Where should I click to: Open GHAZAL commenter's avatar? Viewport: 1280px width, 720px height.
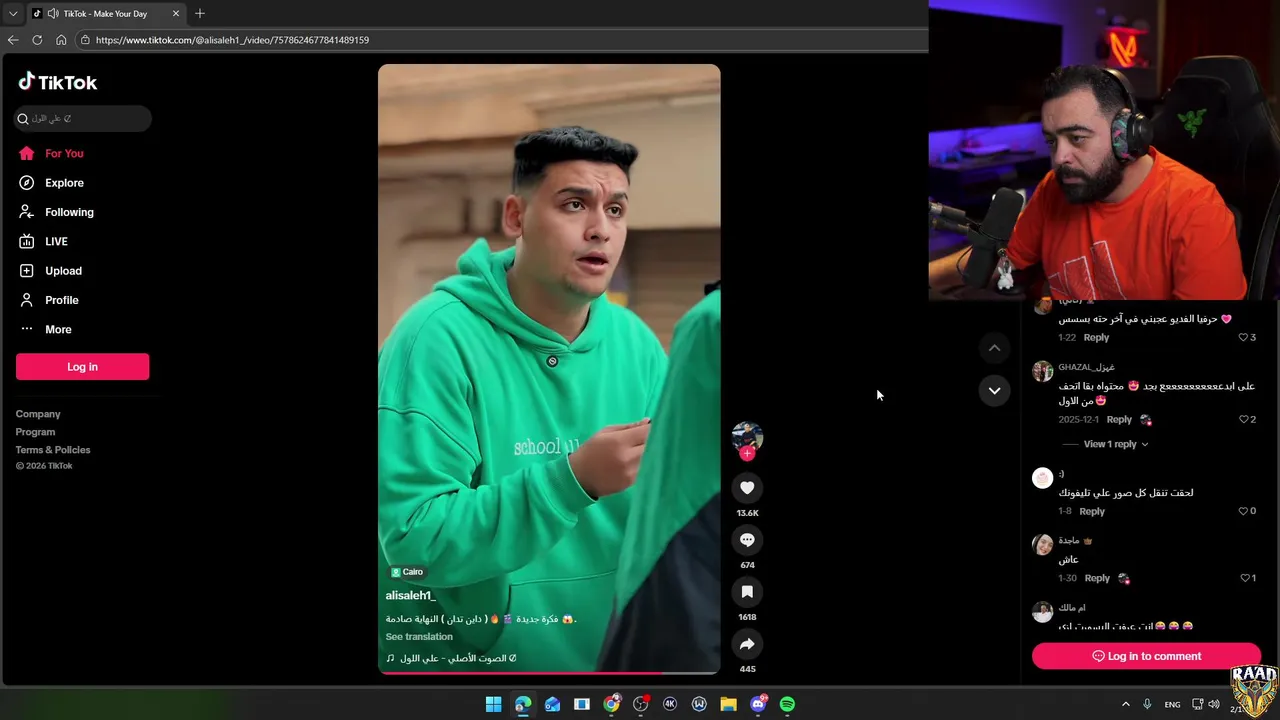pyautogui.click(x=1043, y=371)
